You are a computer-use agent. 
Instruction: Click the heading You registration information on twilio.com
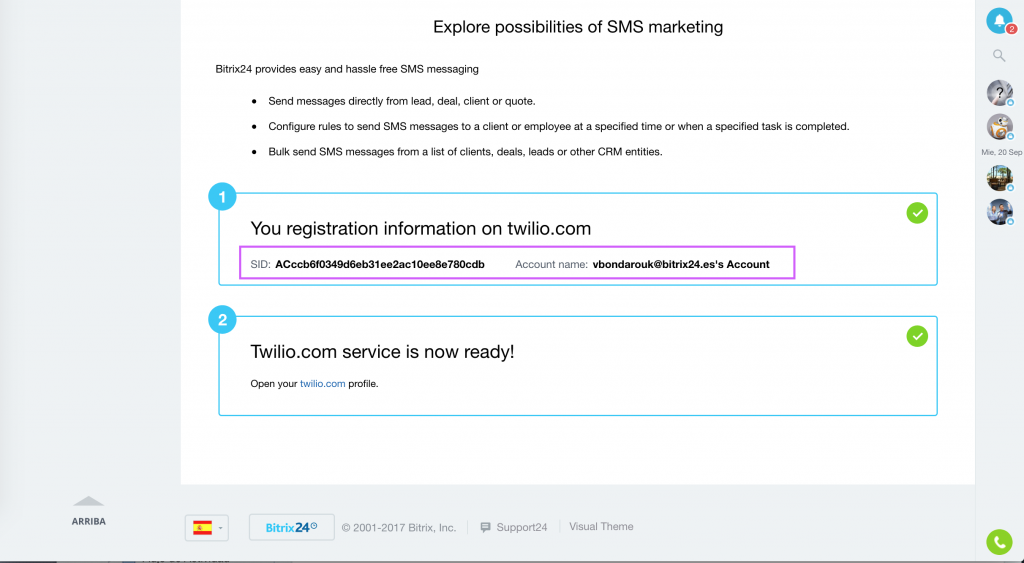coord(421,229)
